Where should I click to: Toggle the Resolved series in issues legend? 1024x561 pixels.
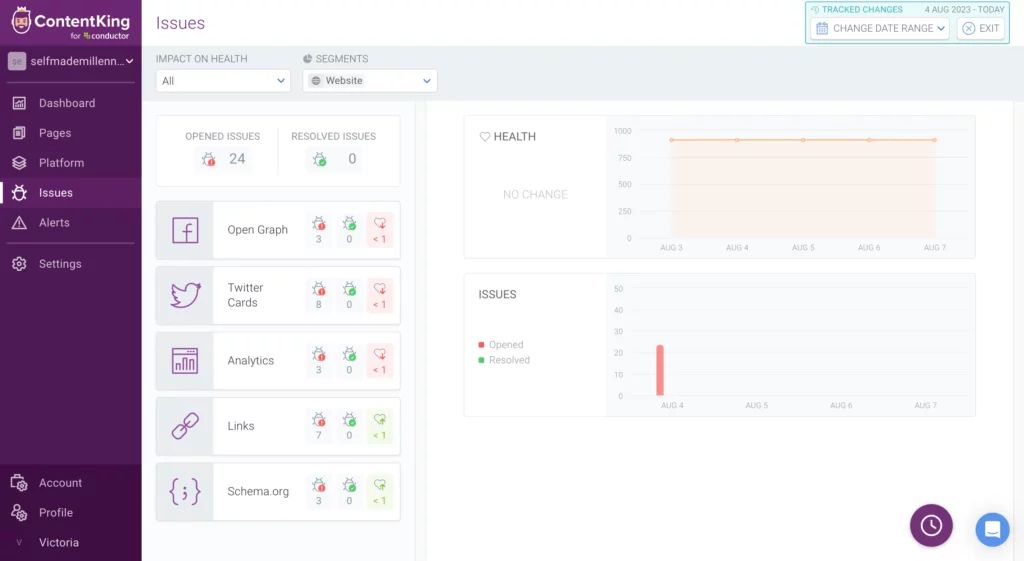coord(508,360)
